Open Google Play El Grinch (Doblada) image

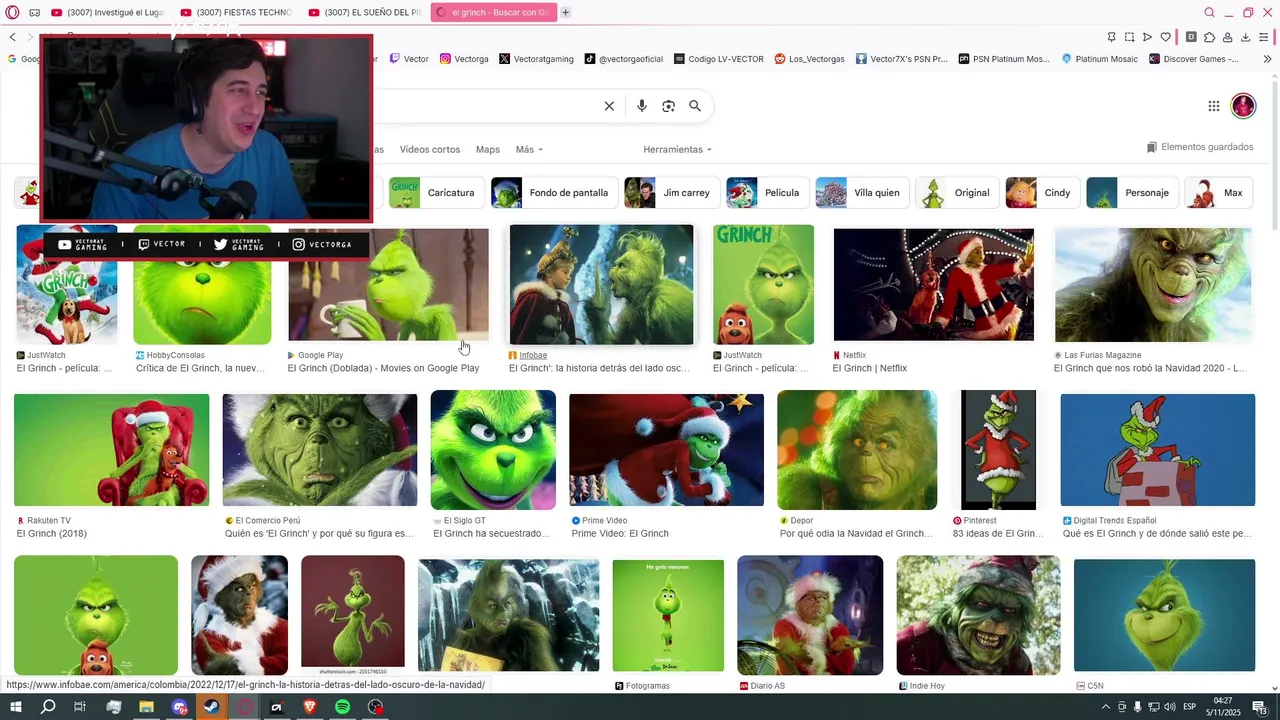(388, 284)
